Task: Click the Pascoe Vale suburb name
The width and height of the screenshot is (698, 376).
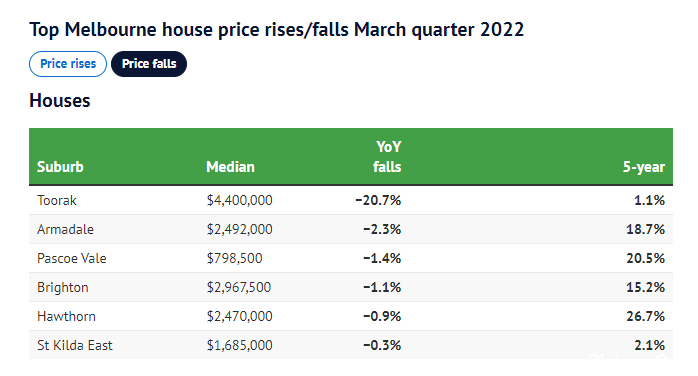Action: pyautogui.click(x=72, y=258)
